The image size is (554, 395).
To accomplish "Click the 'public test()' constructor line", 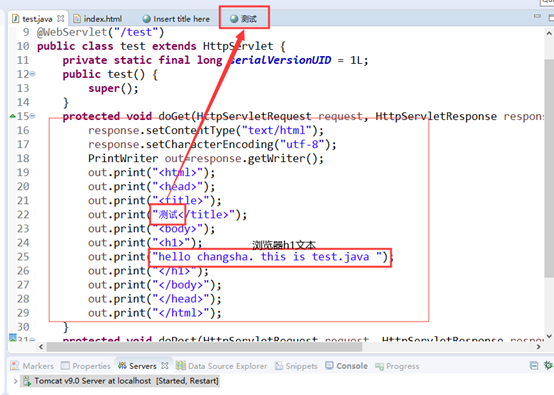I will (x=110, y=74).
